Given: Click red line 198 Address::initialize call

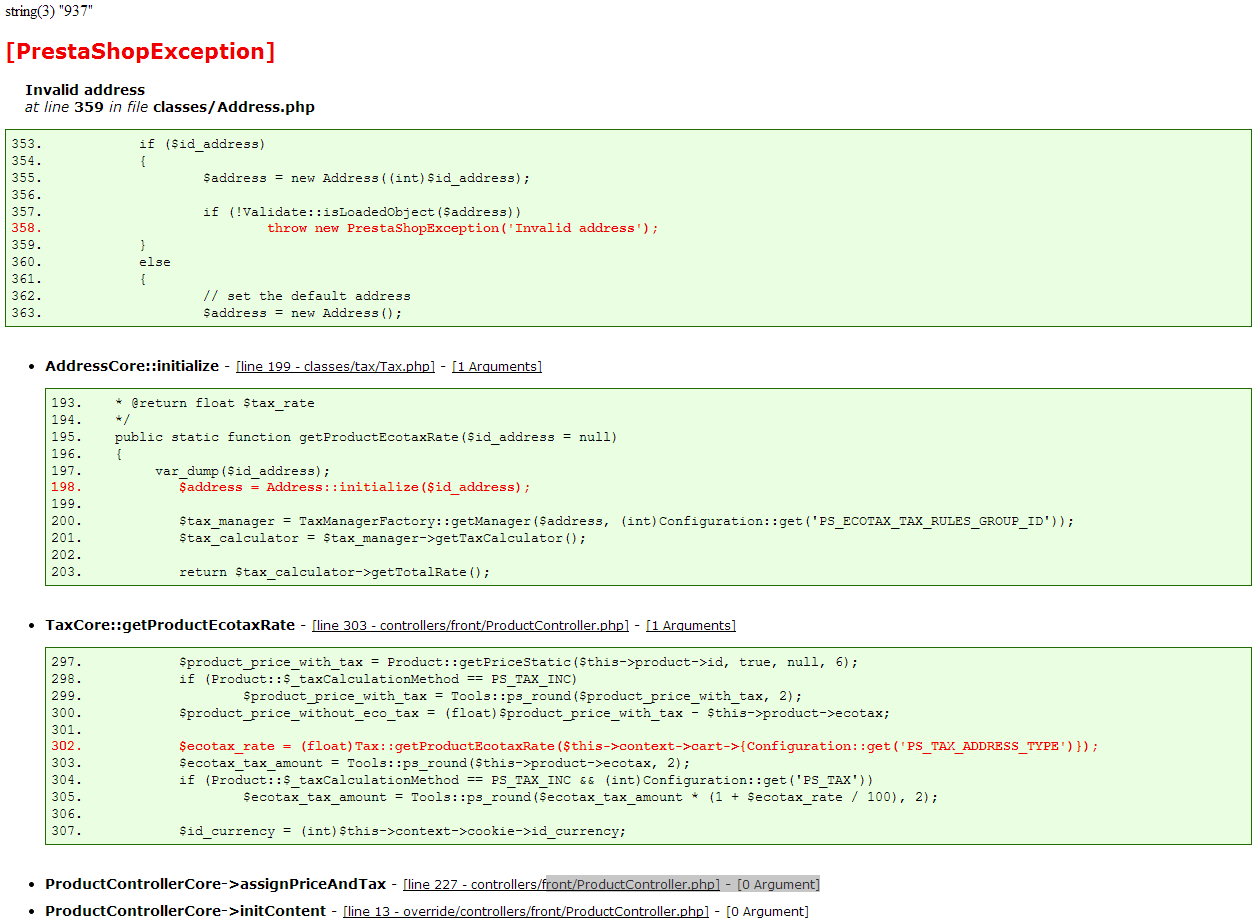Looking at the screenshot, I should (355, 487).
